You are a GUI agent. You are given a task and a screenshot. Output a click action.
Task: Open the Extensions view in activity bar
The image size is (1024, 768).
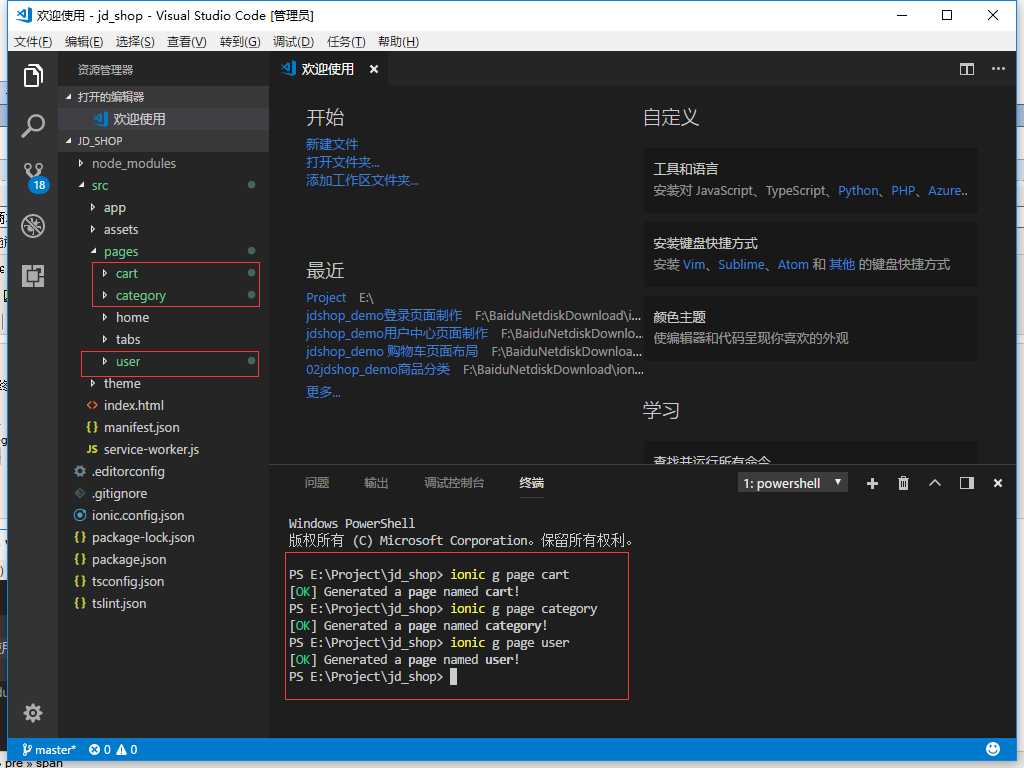click(x=33, y=276)
